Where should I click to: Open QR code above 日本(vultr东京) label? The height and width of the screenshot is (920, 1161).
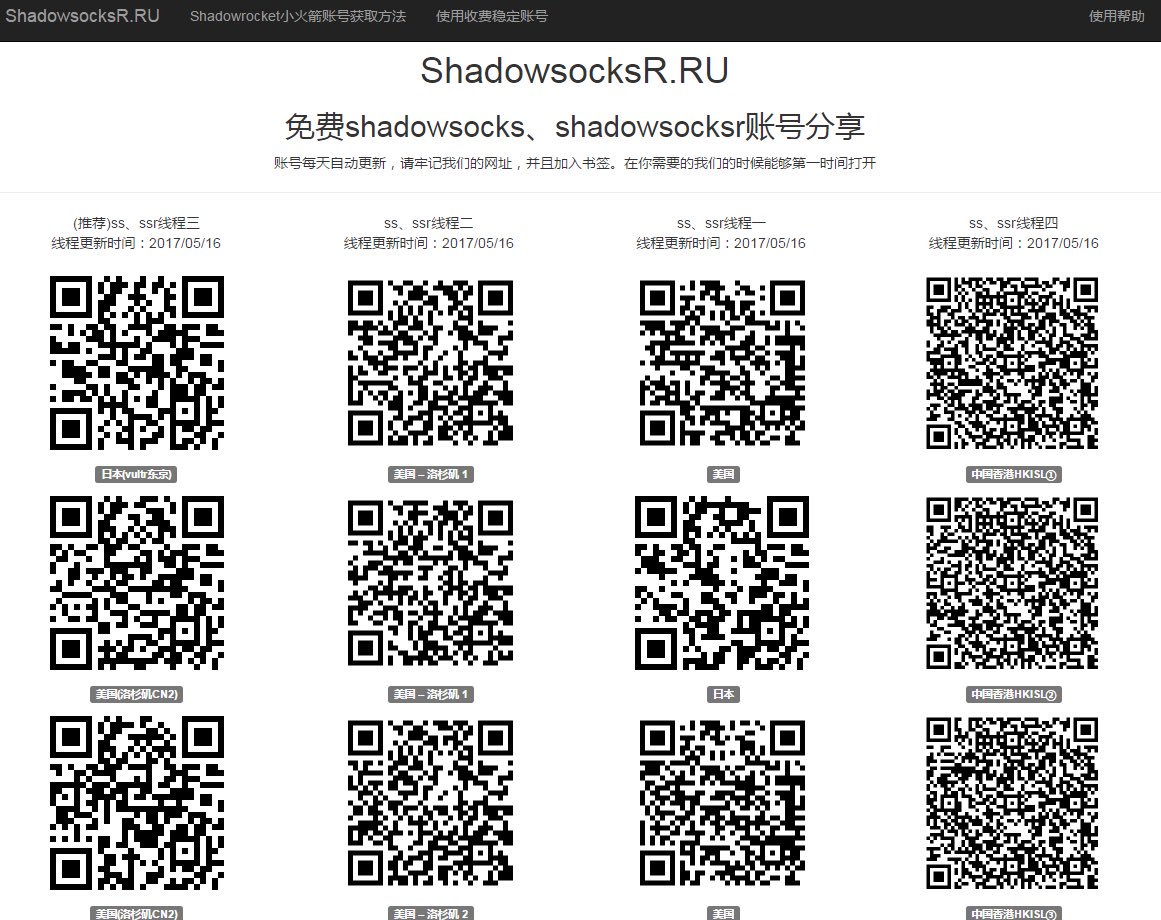[137, 363]
